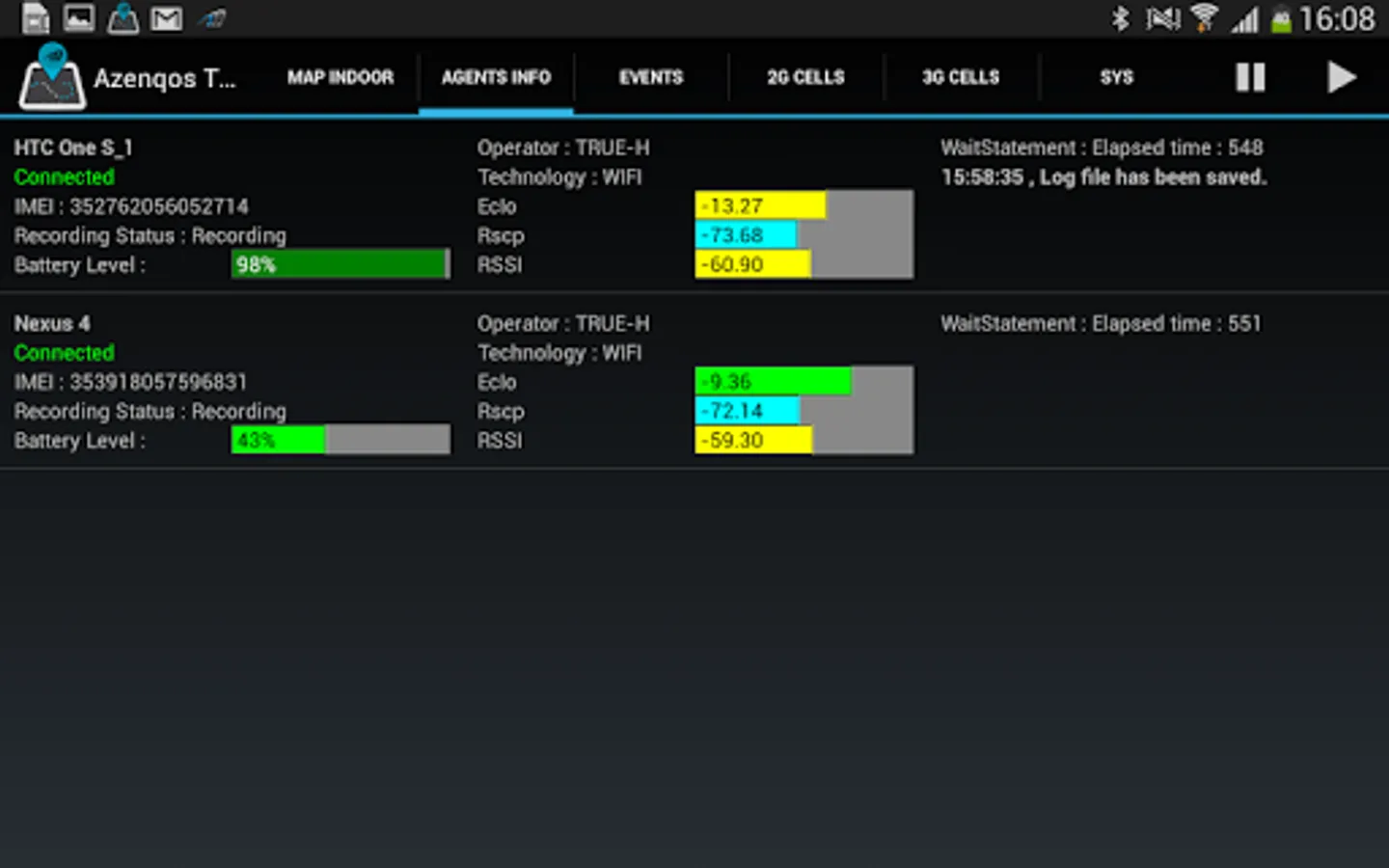Select the HTC One S_1 agent name
The width and height of the screenshot is (1389, 868).
click(x=73, y=148)
